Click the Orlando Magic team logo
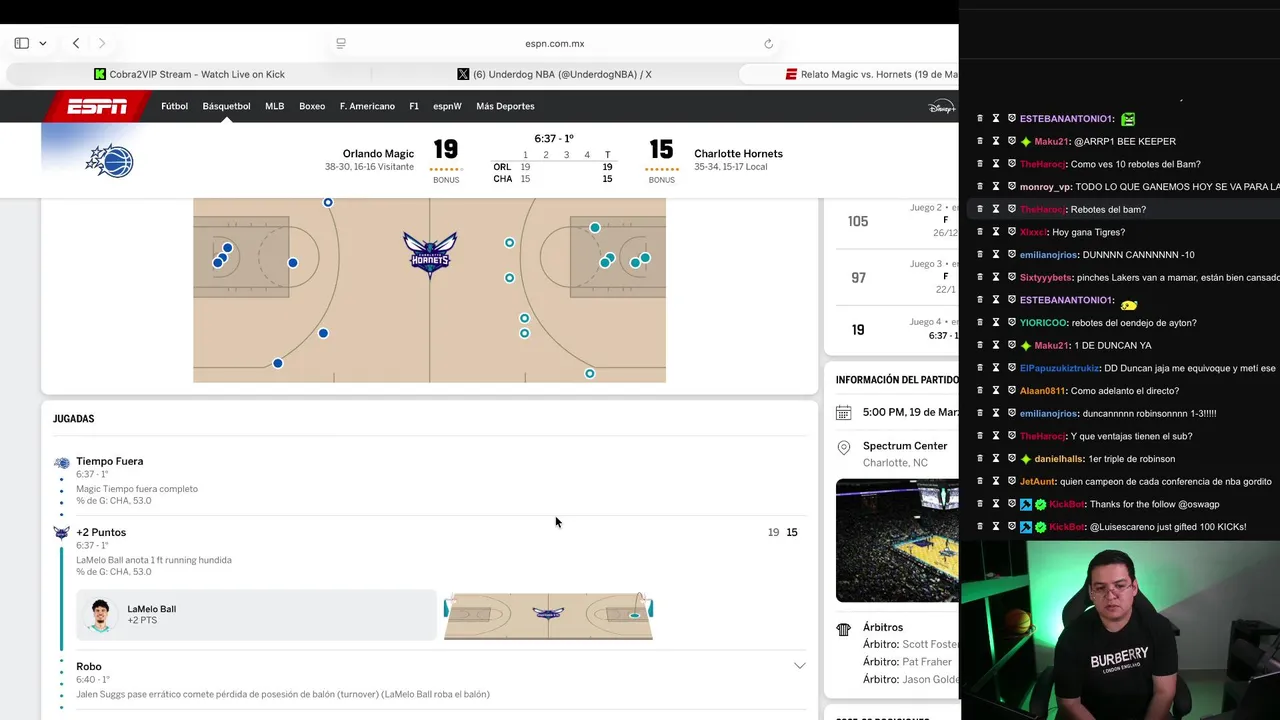The height and width of the screenshot is (720, 1280). (x=110, y=160)
